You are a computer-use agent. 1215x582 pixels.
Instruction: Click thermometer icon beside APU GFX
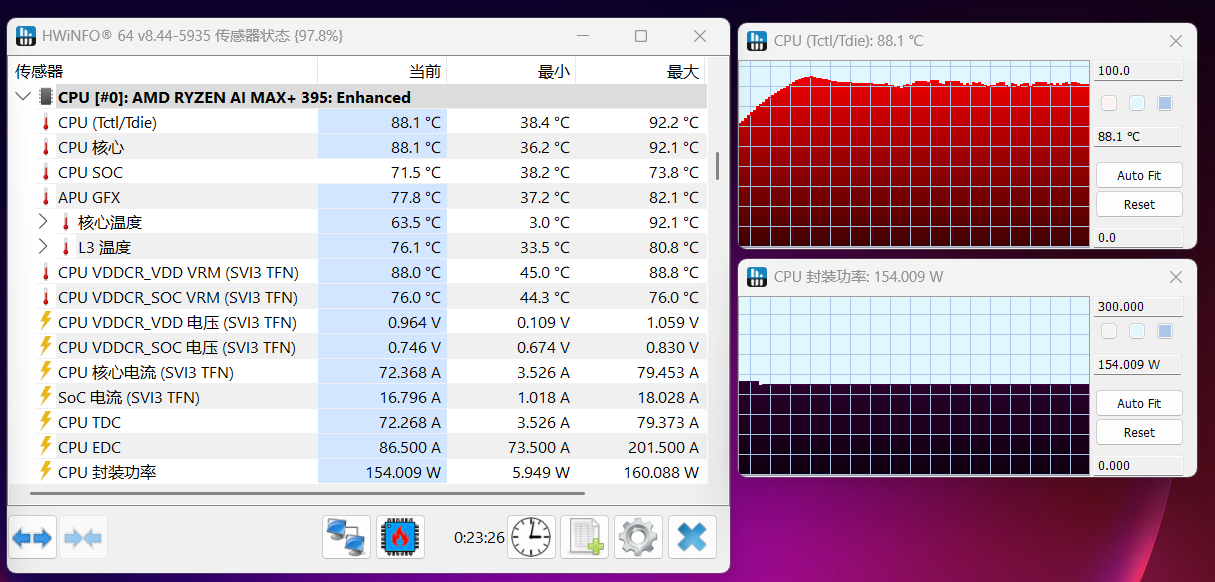point(45,197)
